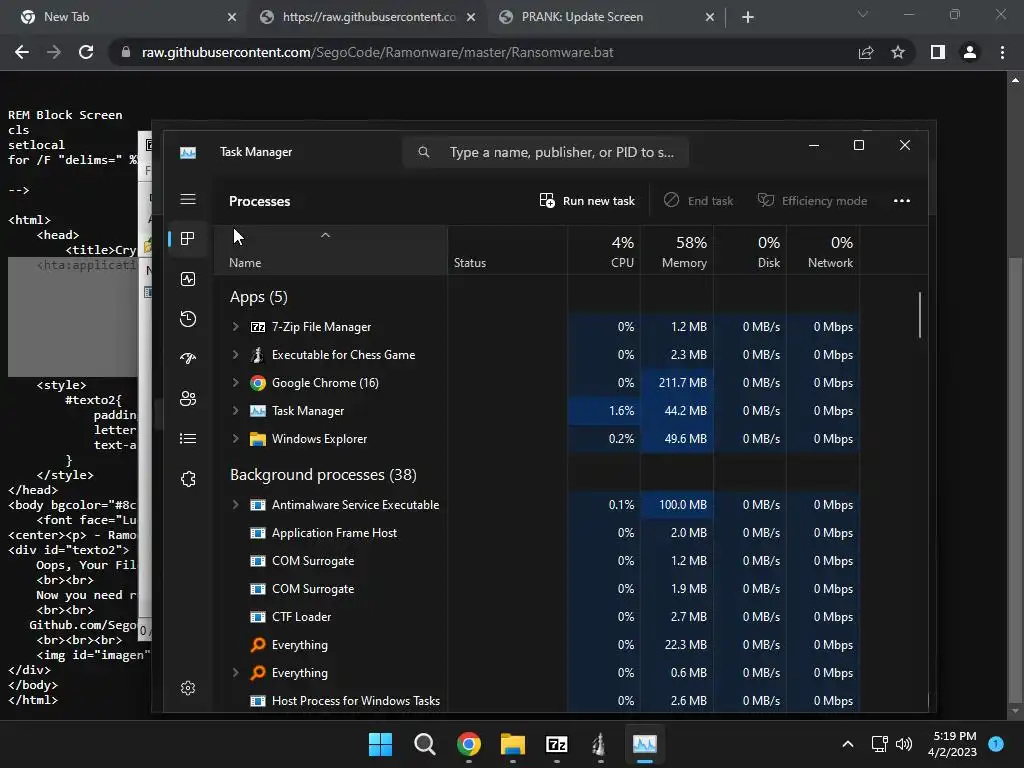The width and height of the screenshot is (1024, 768).
Task: Open clock and date on taskbar
Action: [953, 744]
